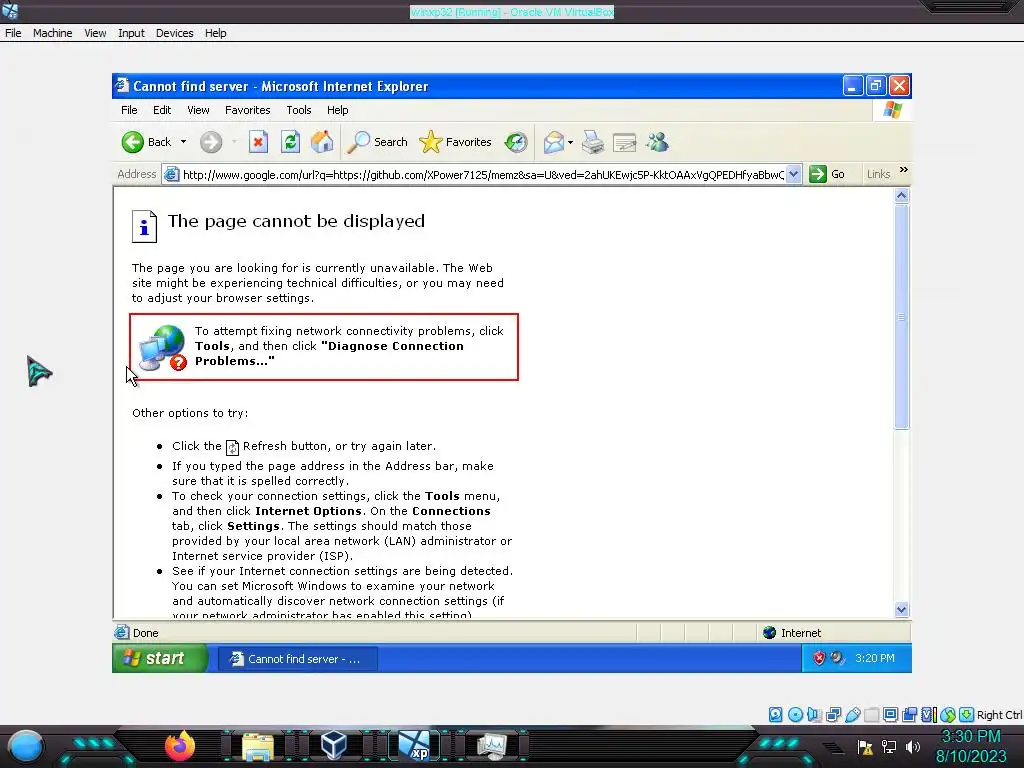
Task: Select the 'Cannot find server' taskbar button
Action: 298,659
